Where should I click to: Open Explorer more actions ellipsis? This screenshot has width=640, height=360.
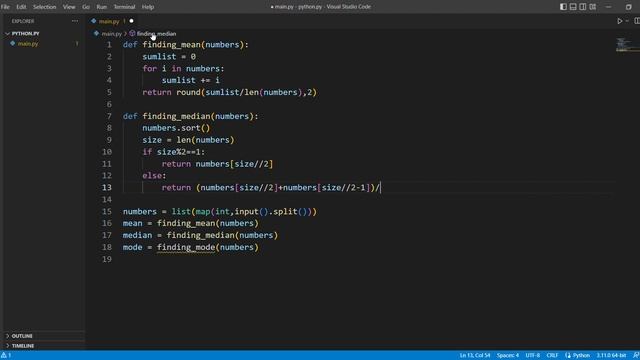pos(75,21)
